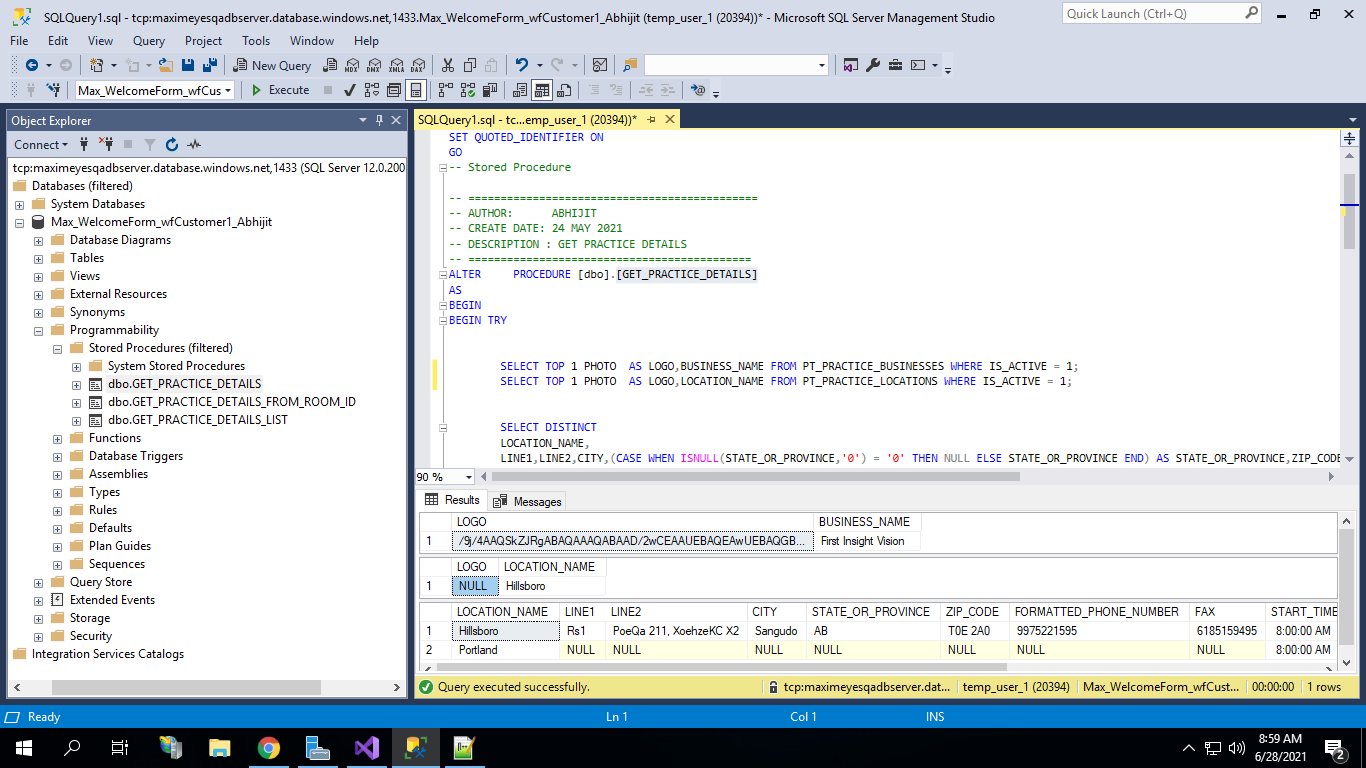
Task: Open the Tools menu
Action: 256,41
